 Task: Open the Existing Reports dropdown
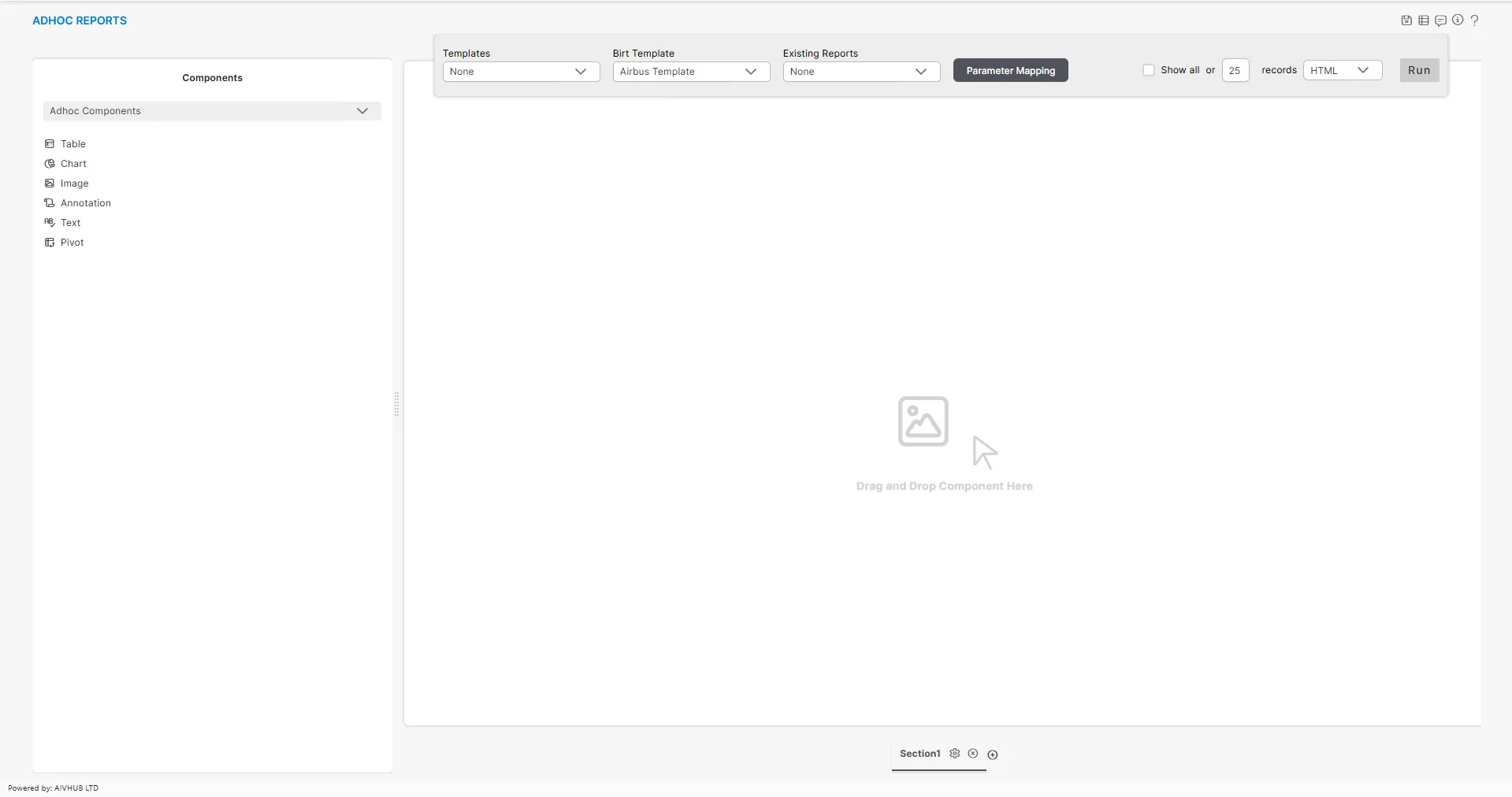(x=861, y=72)
